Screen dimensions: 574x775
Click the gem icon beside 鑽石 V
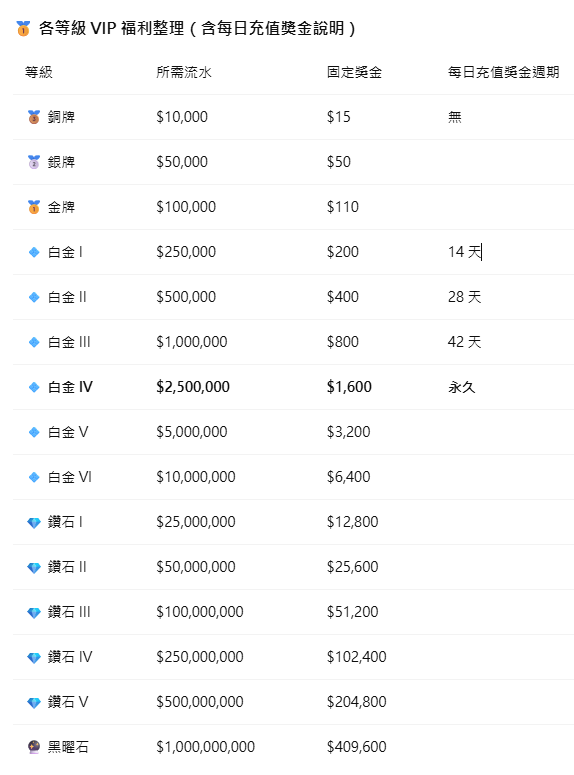pyautogui.click(x=34, y=702)
